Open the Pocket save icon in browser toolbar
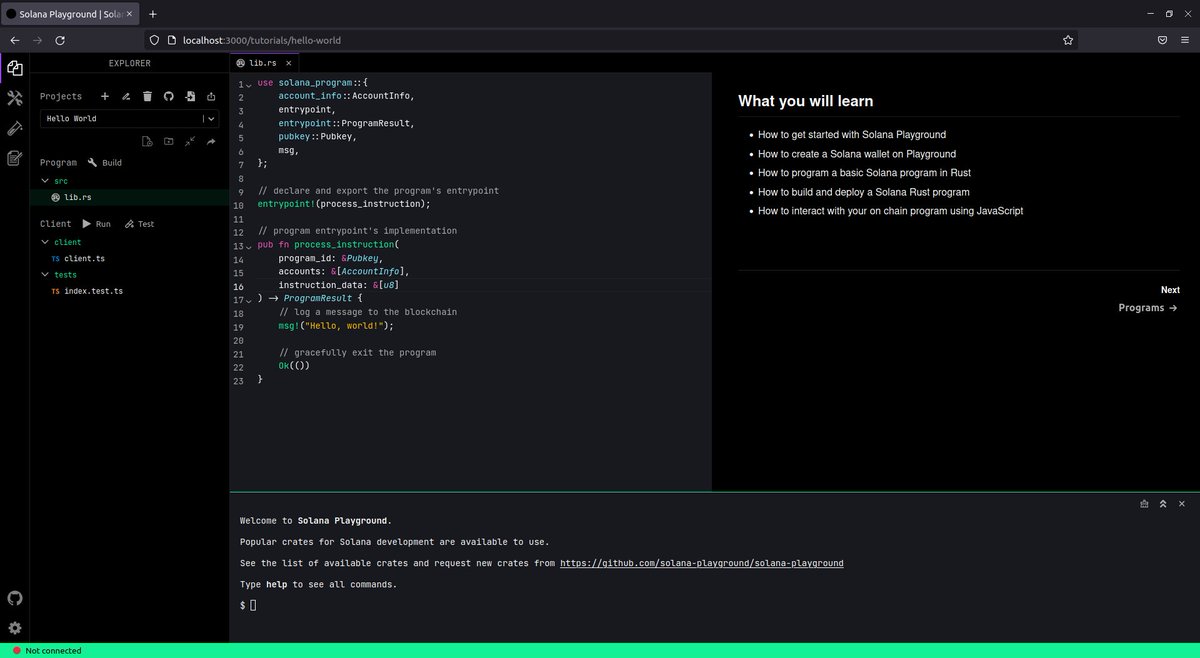Image resolution: width=1200 pixels, height=658 pixels. point(1162,40)
